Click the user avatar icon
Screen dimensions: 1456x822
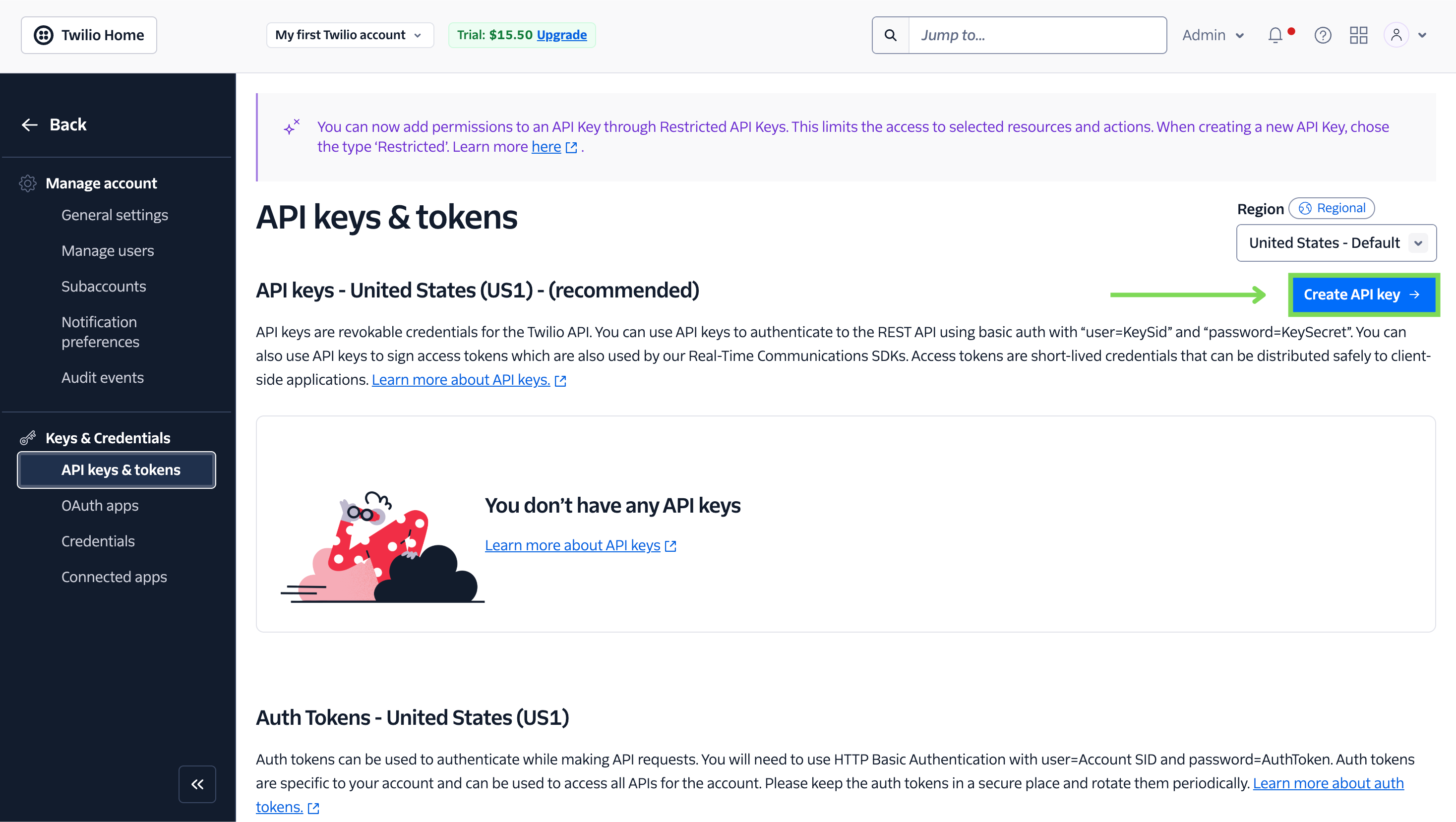click(1396, 35)
